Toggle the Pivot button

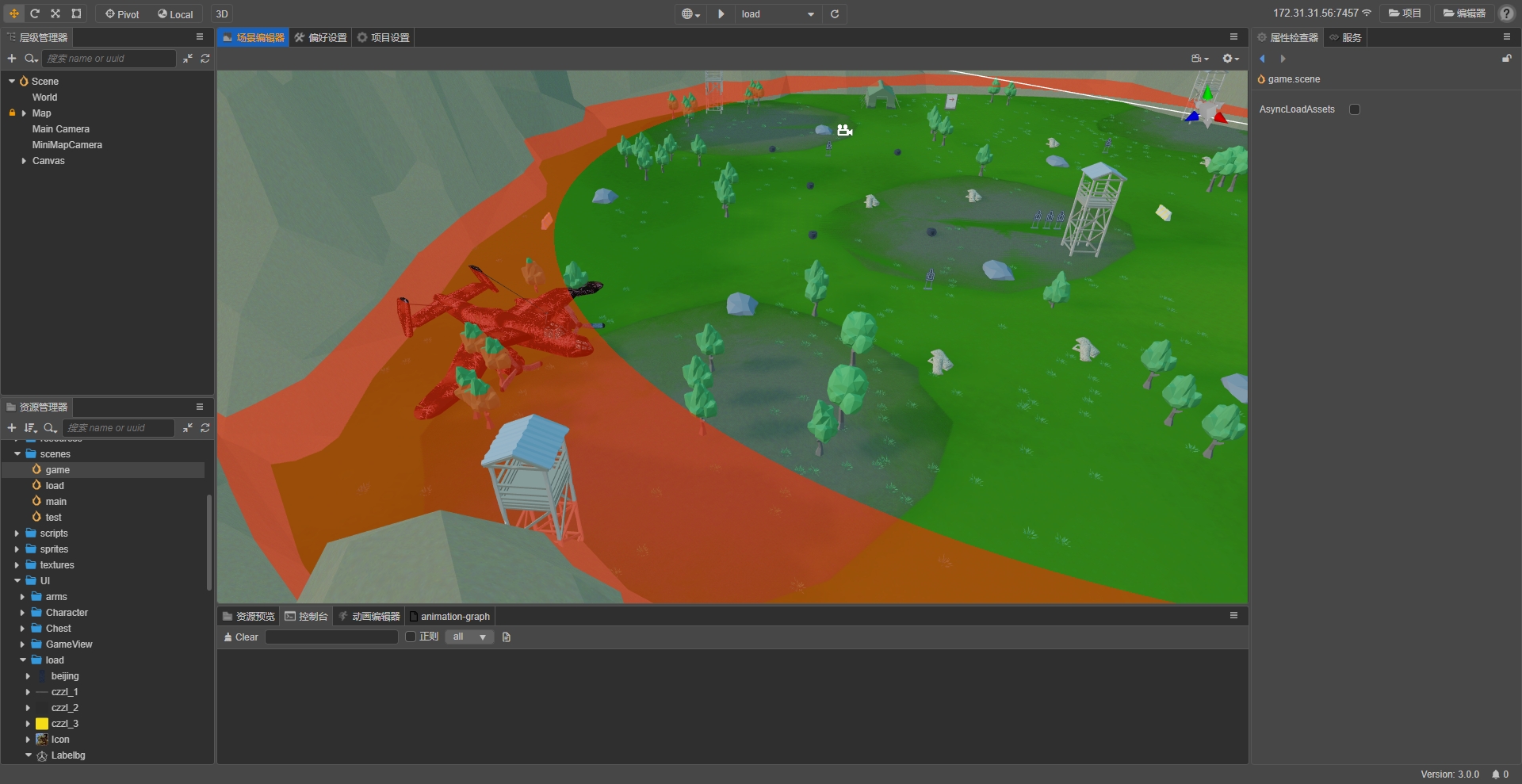(x=122, y=13)
